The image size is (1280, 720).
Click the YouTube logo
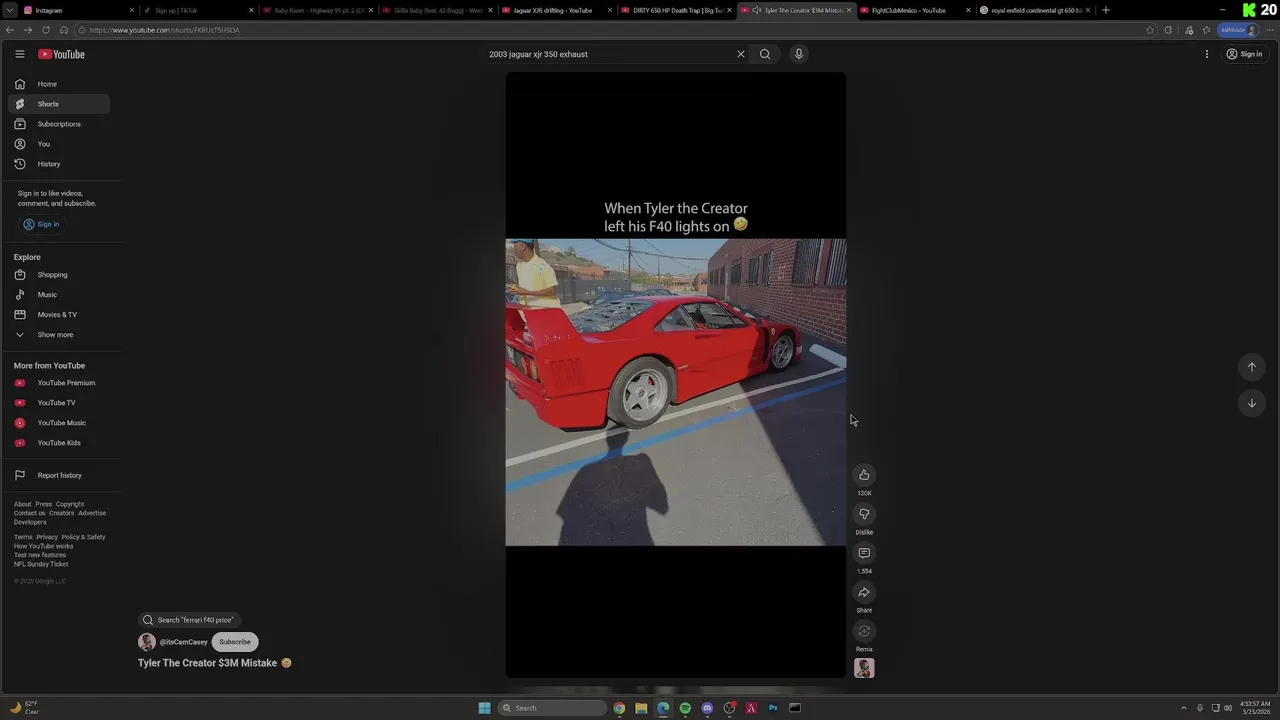(x=61, y=54)
